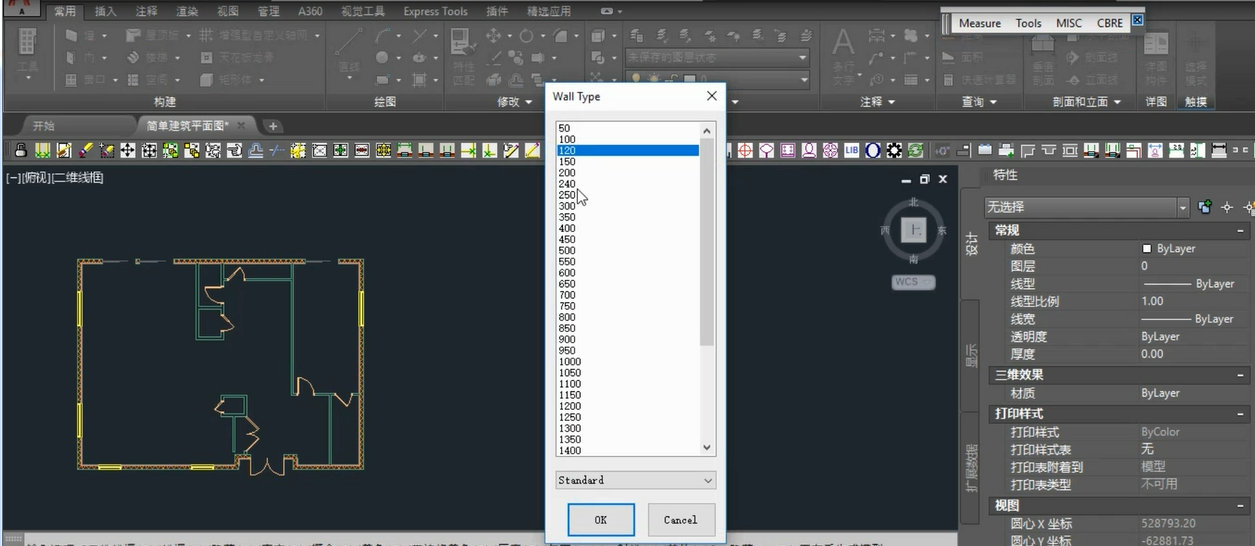Screen dimensions: 1255x546
Task: Click the Wall Type list scroll down arrow
Action: tap(707, 448)
